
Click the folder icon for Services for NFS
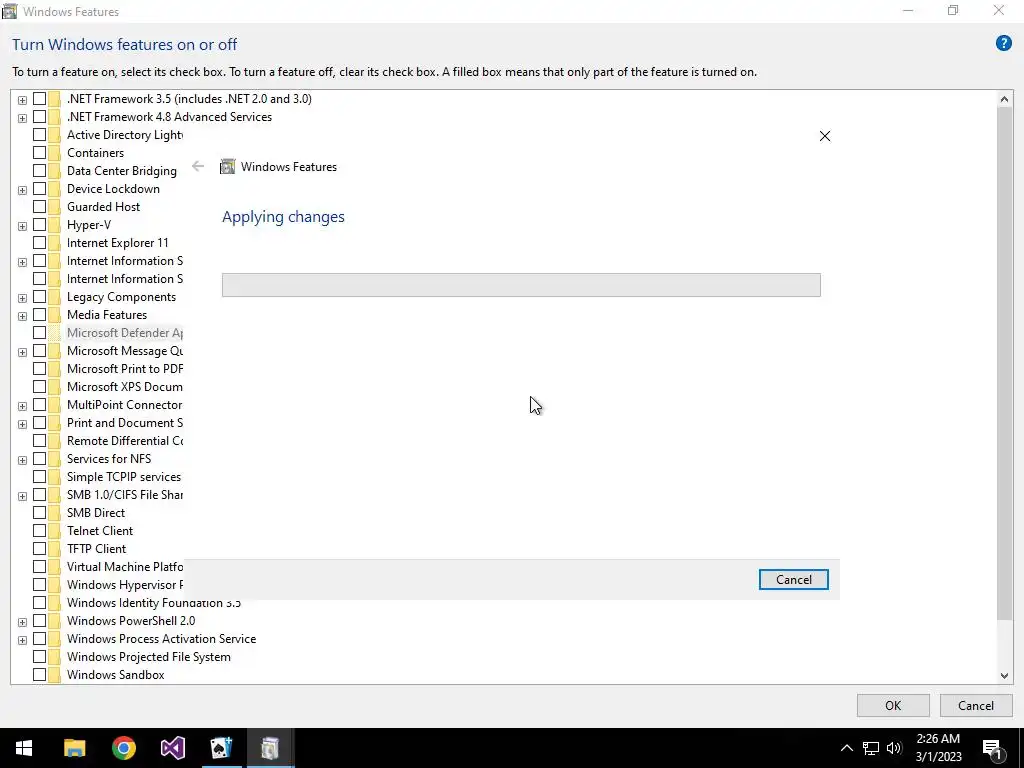click(x=55, y=458)
